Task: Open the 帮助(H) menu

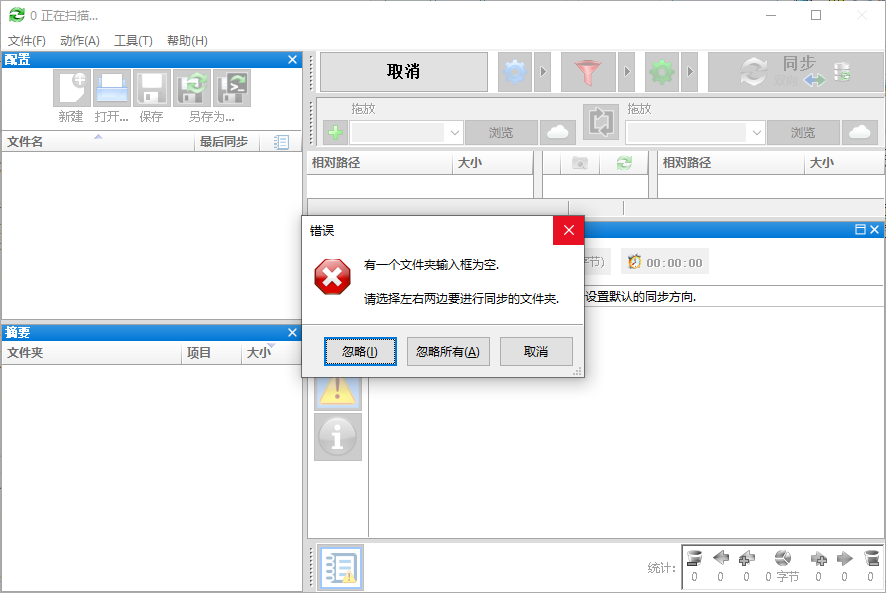Action: [187, 41]
